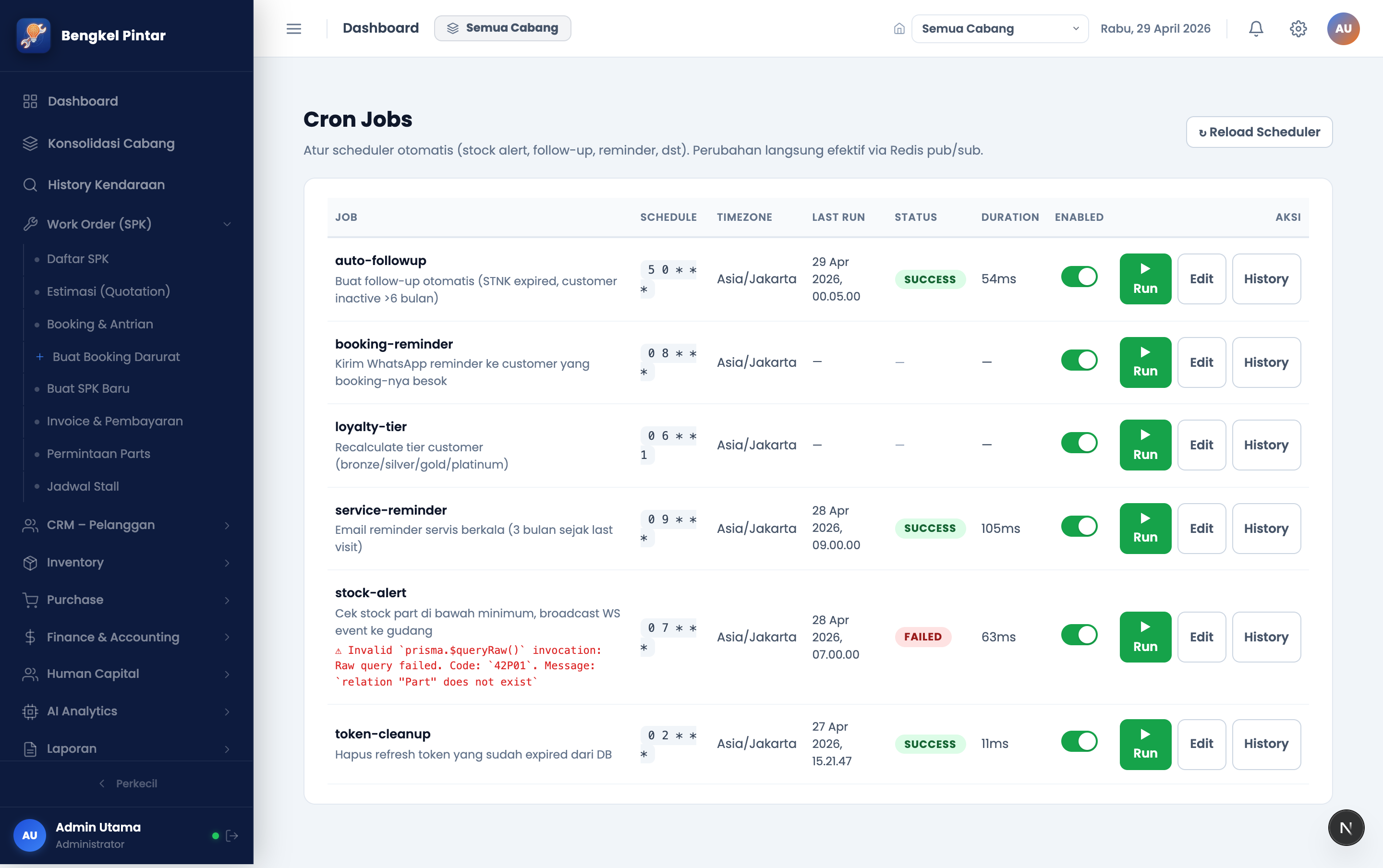Image resolution: width=1383 pixels, height=868 pixels.
Task: Click the FAILED status badge
Action: tap(922, 637)
